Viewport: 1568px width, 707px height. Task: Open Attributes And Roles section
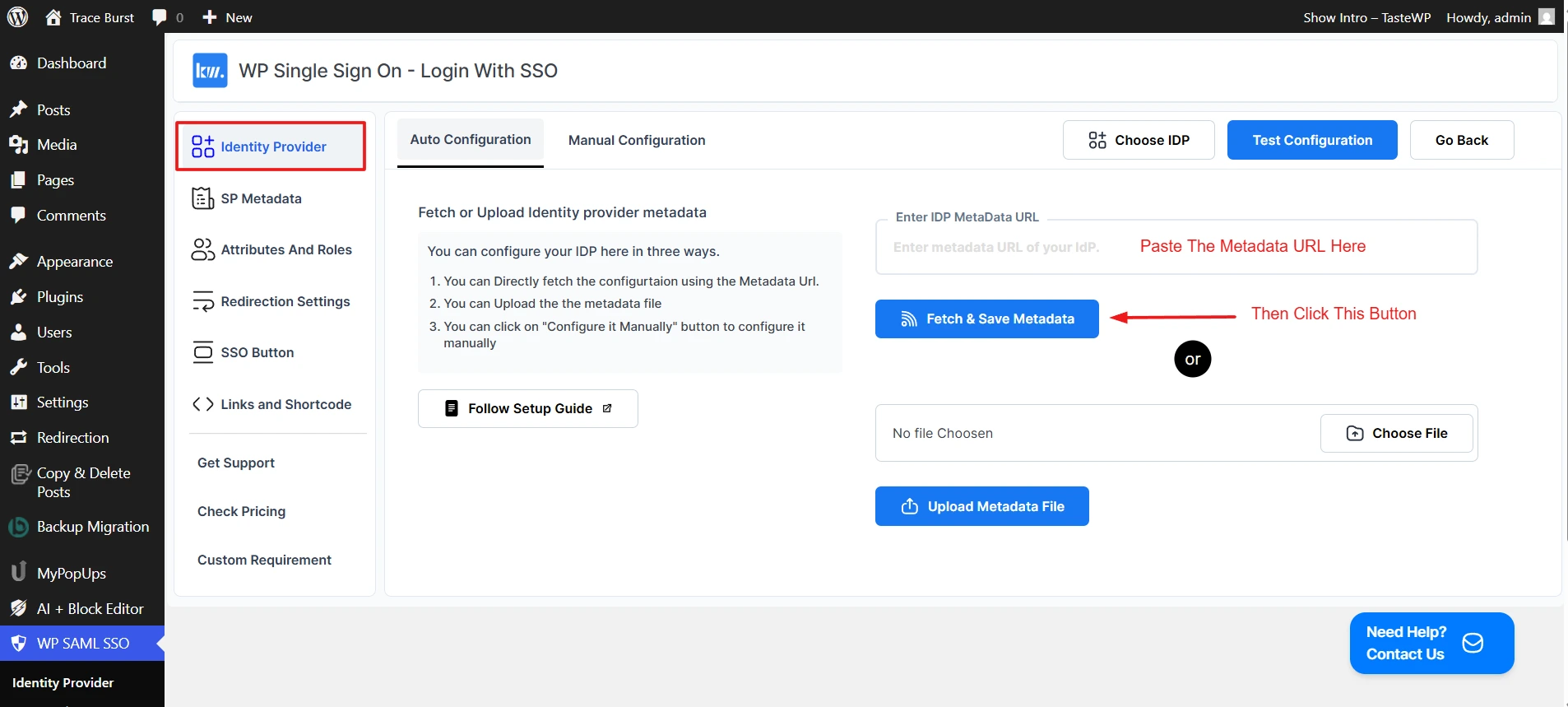[271, 249]
